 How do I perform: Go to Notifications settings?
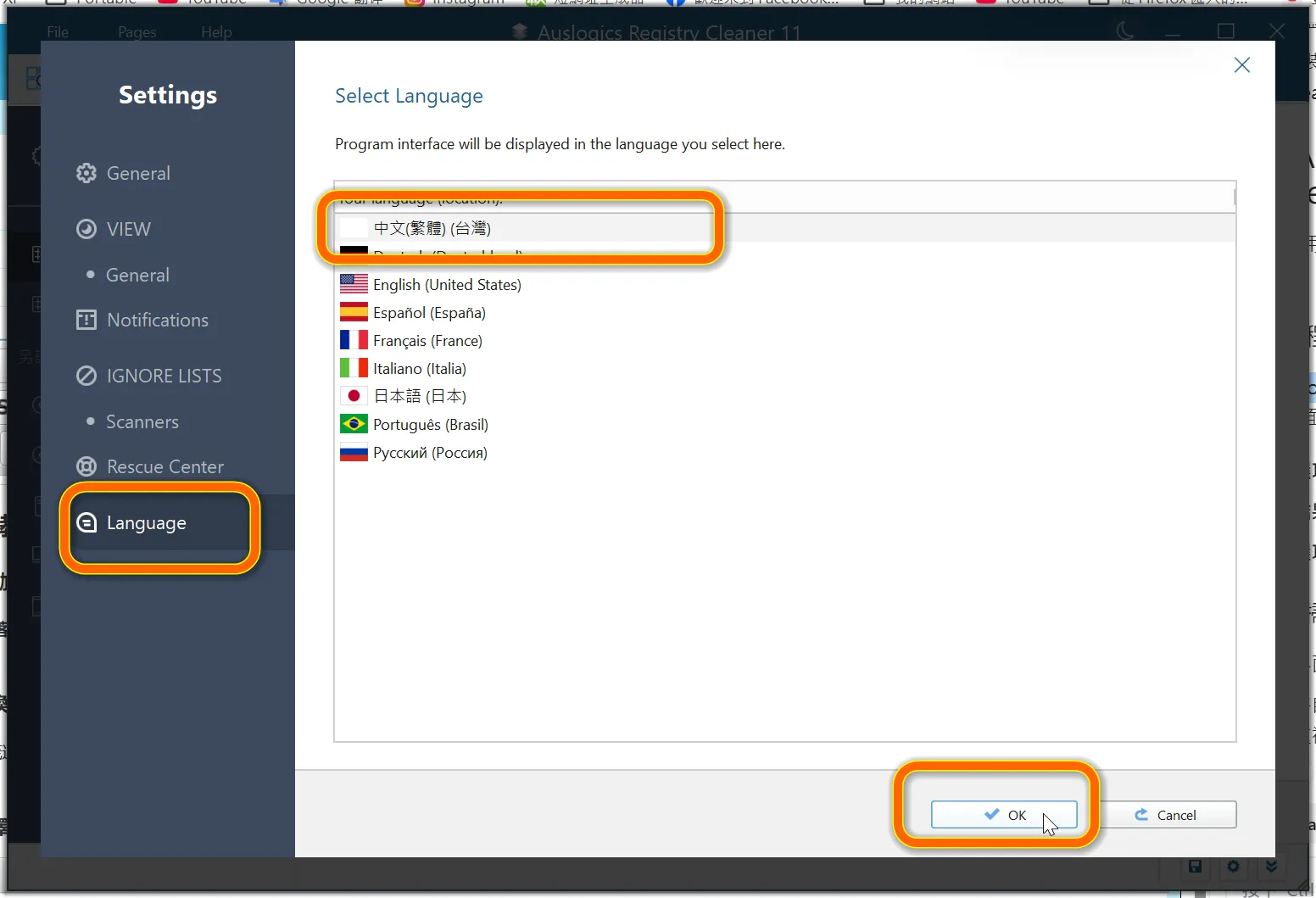click(x=142, y=320)
